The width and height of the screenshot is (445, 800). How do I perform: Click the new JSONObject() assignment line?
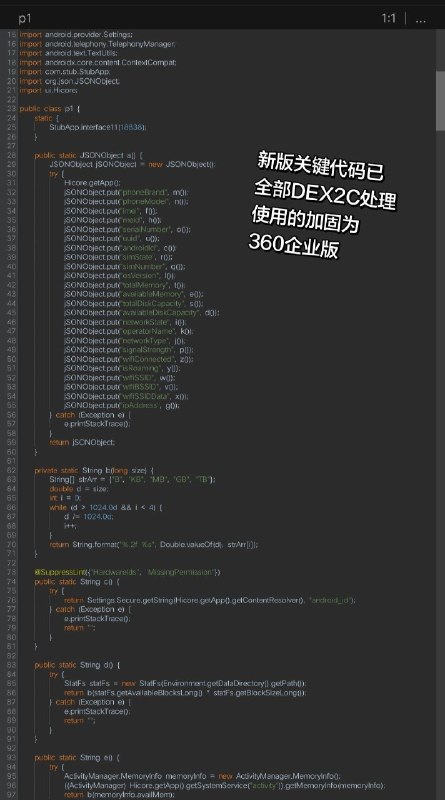coord(133,164)
